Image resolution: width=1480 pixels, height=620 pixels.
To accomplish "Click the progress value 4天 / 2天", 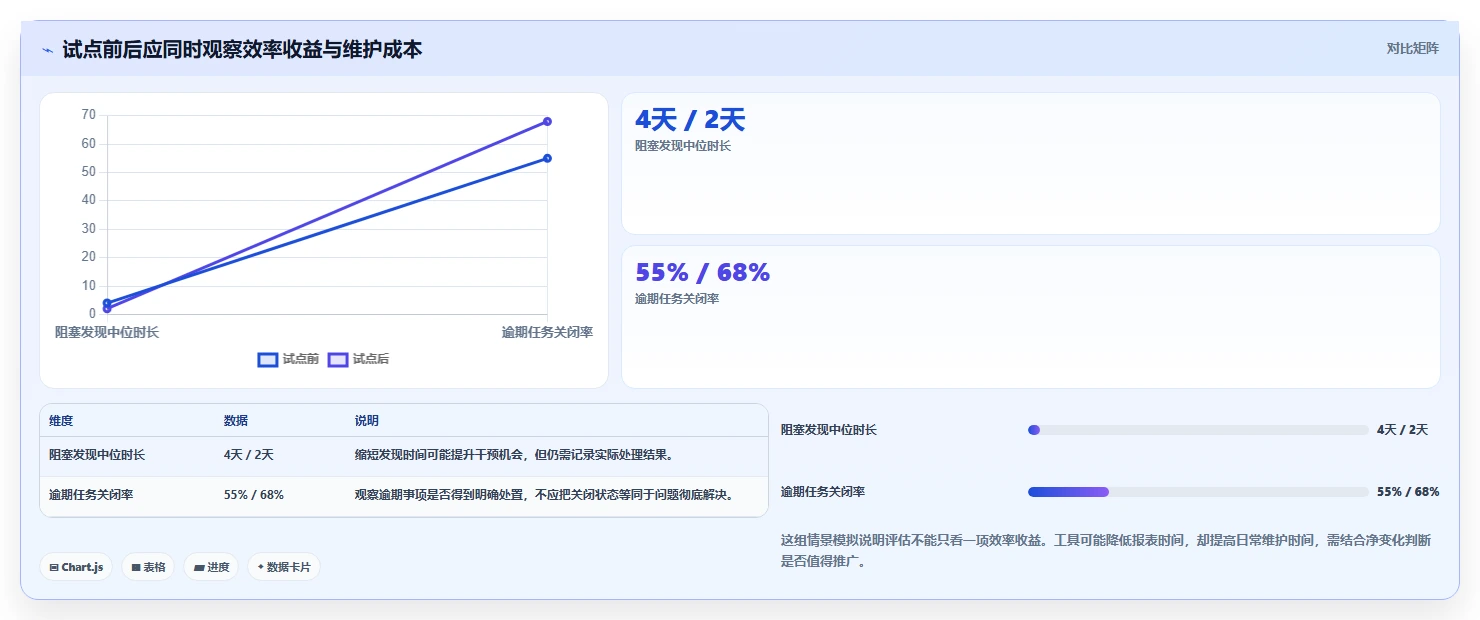I will coord(1402,430).
